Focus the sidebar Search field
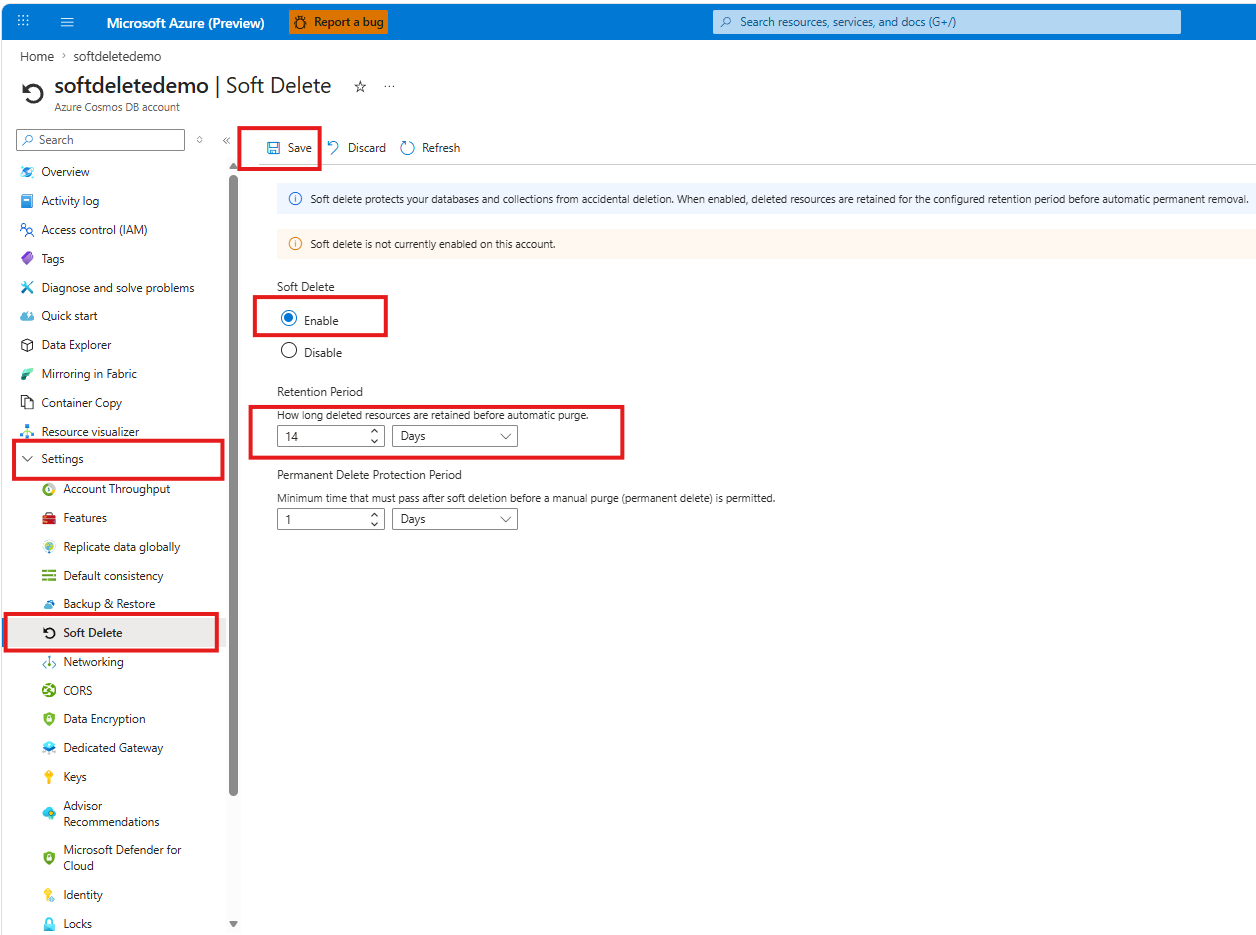The height and width of the screenshot is (935, 1256). point(101,140)
